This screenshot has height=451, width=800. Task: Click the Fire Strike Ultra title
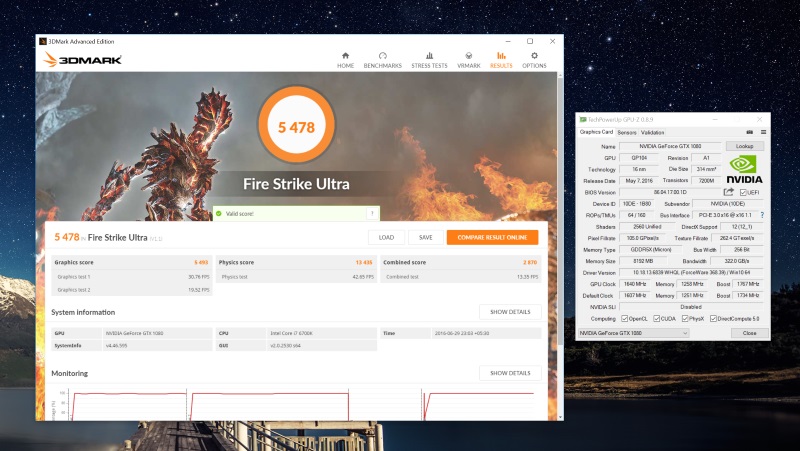(296, 184)
